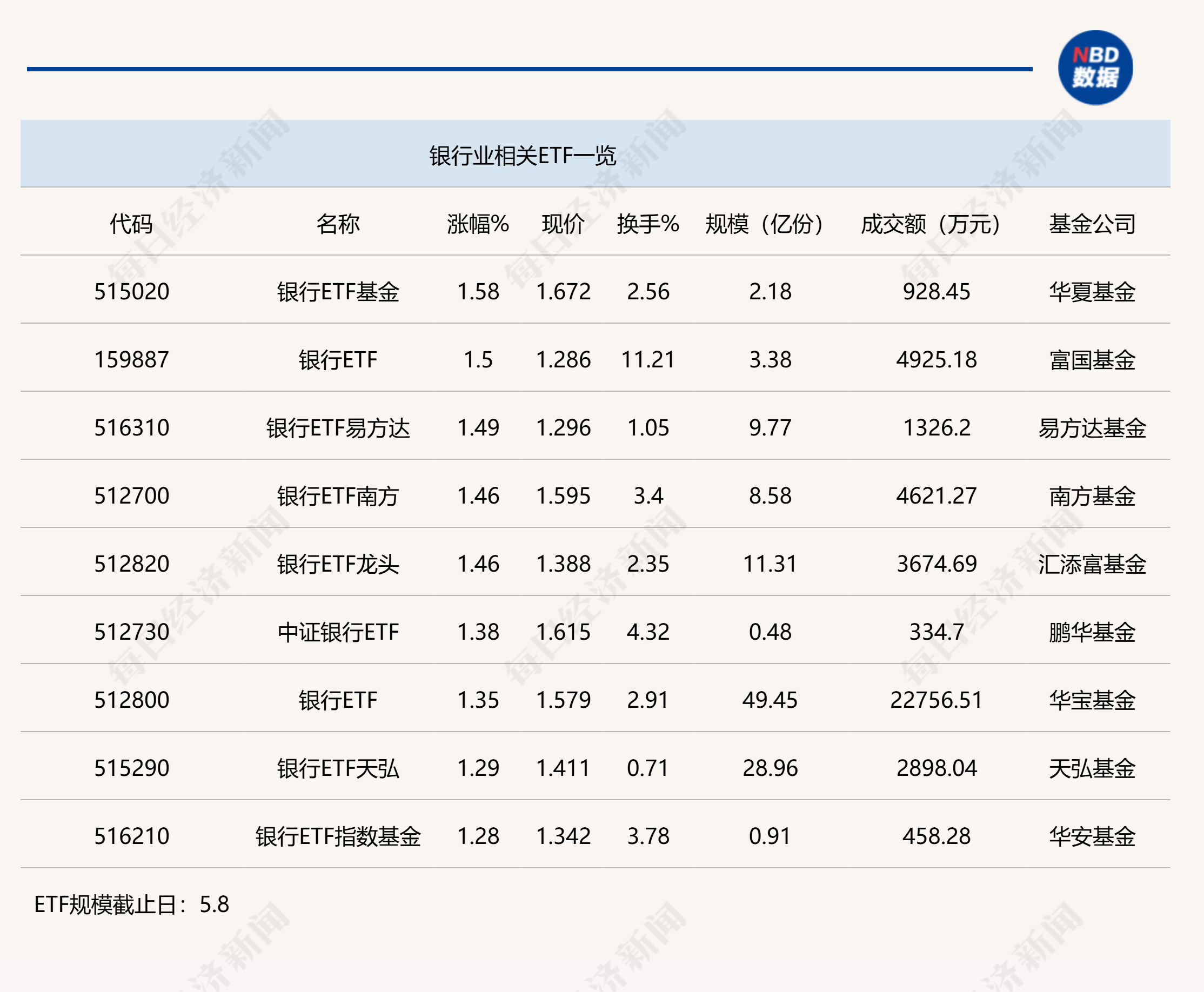The height and width of the screenshot is (992, 1204).
Task: Click the 银行业相关ETF一览 table title
Action: [x=522, y=156]
